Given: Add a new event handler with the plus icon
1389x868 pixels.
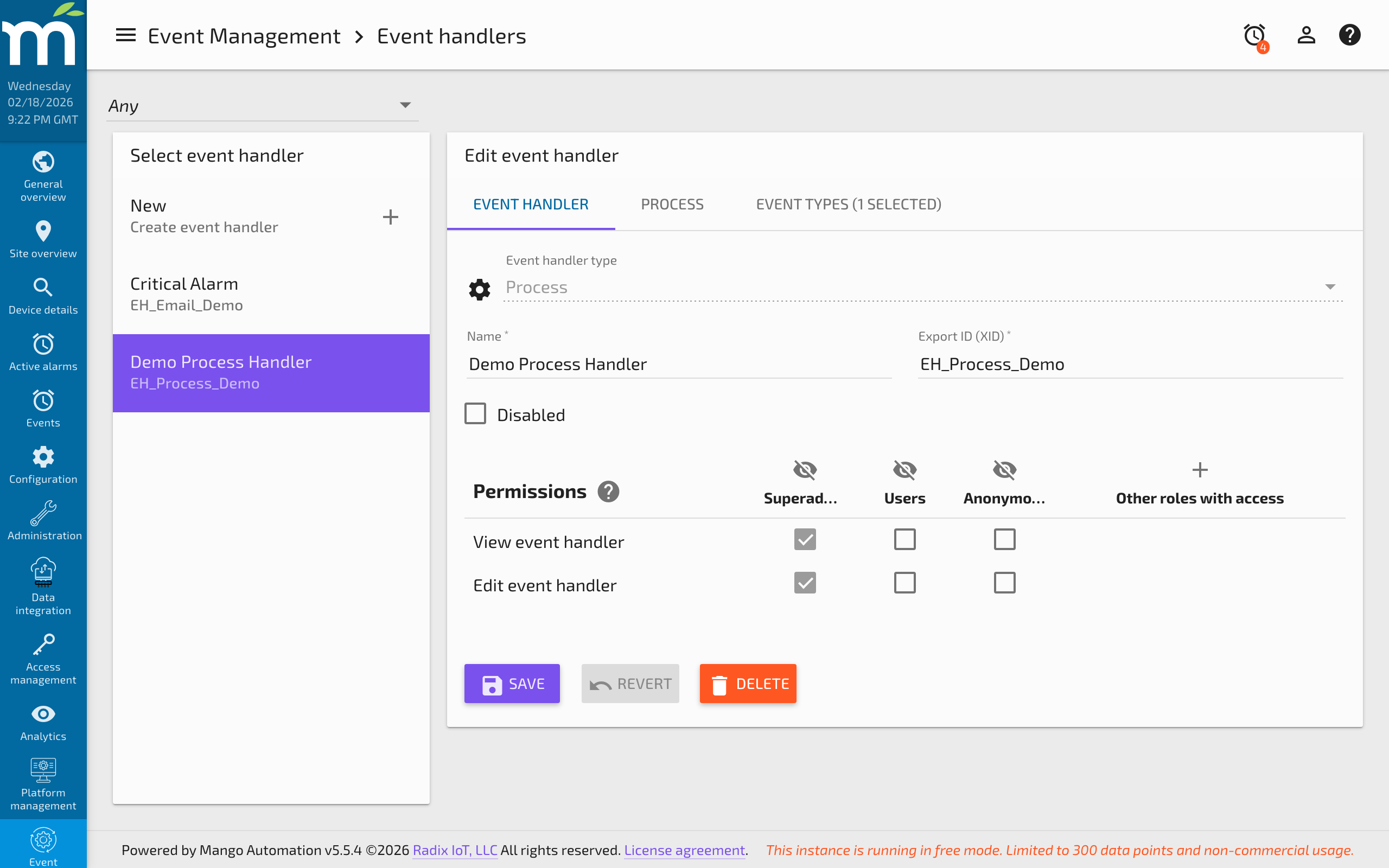Looking at the screenshot, I should (391, 216).
